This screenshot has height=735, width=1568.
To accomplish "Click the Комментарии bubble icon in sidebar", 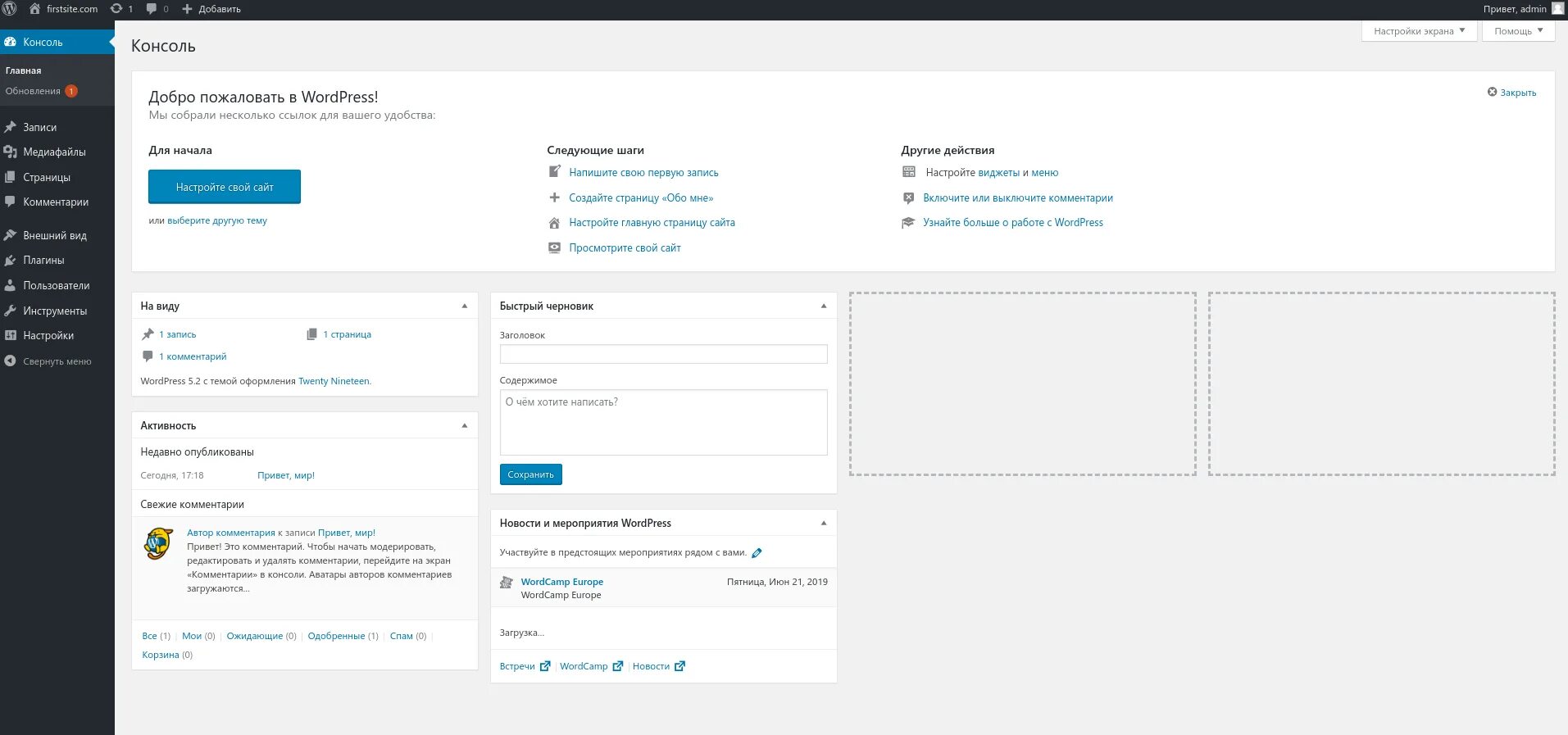I will [10, 202].
